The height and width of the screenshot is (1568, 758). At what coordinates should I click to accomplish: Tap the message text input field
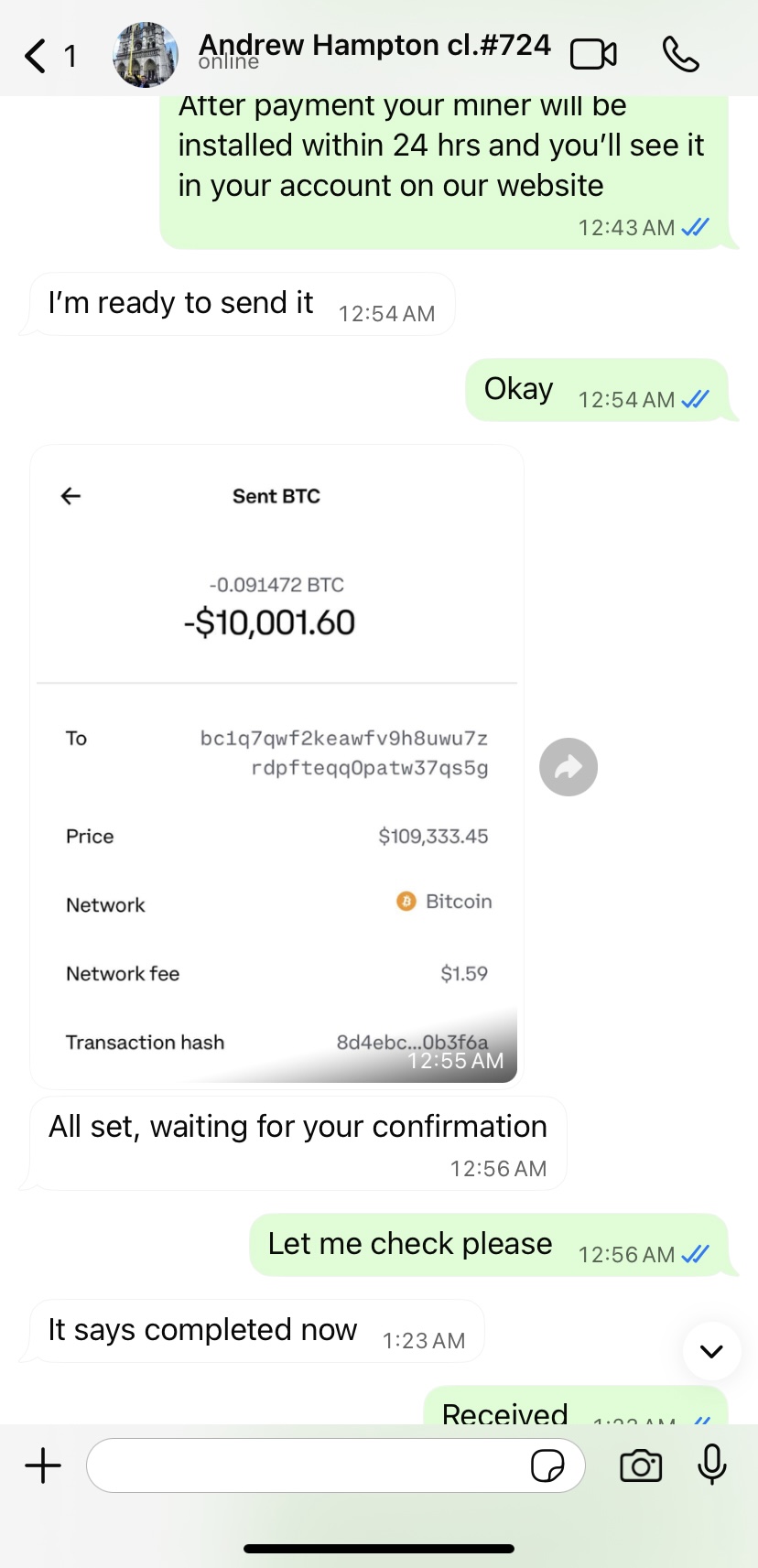pos(307,1465)
